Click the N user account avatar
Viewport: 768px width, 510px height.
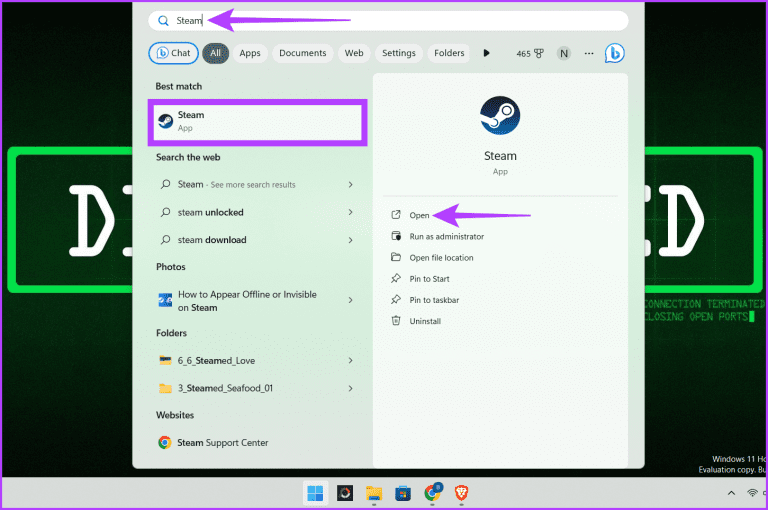[x=564, y=53]
